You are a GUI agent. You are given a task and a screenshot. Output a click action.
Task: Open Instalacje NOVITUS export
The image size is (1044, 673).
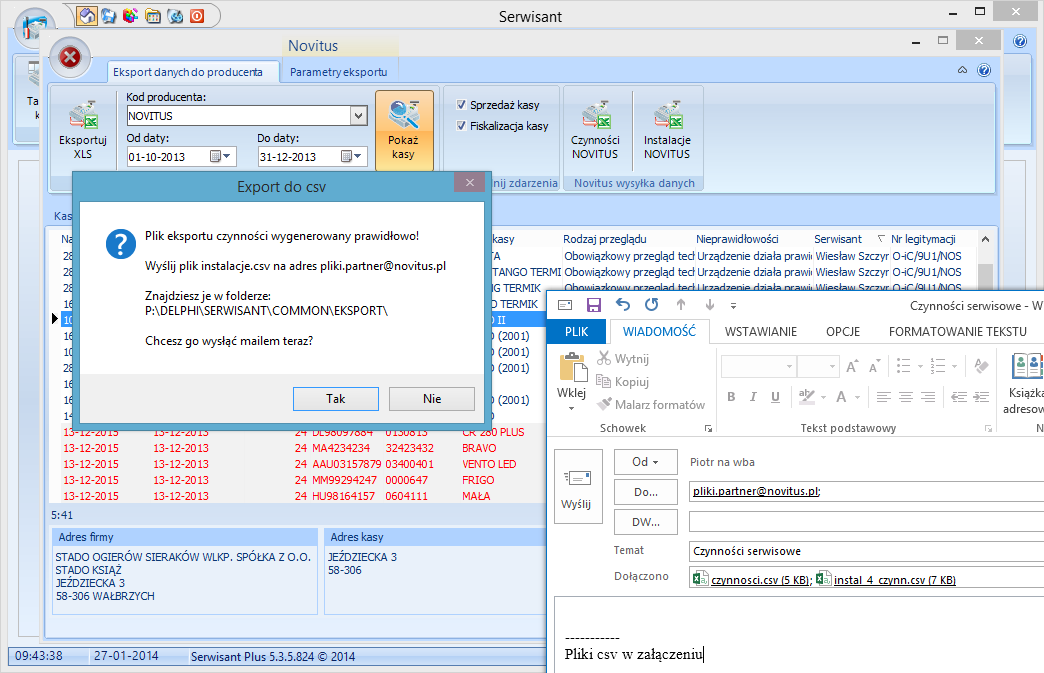[667, 130]
